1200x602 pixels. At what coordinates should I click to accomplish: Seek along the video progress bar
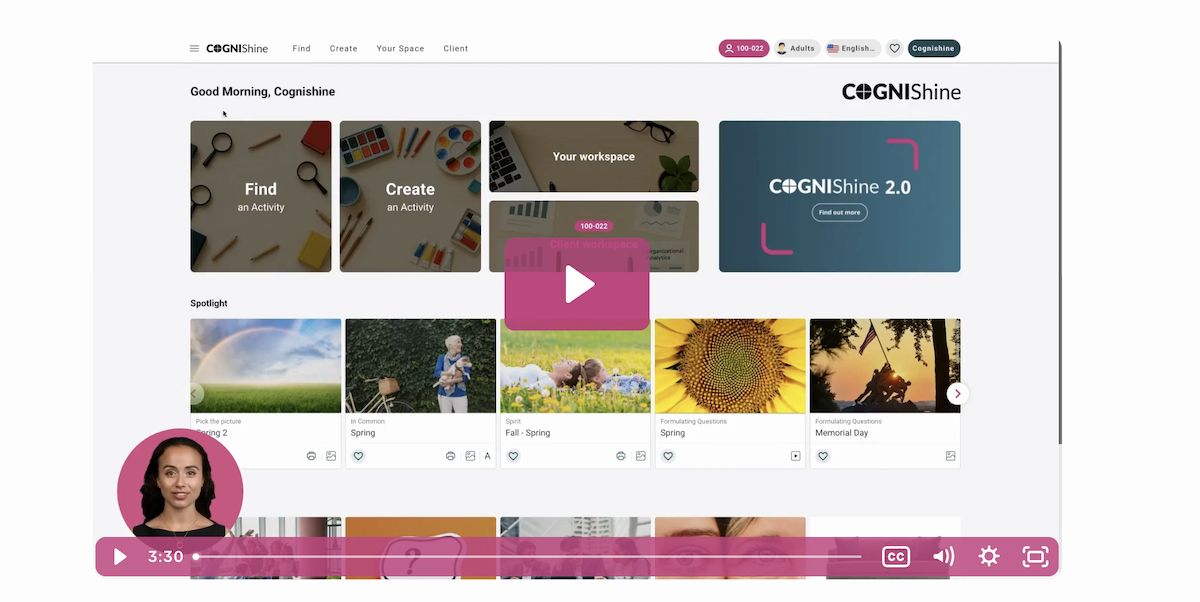point(528,557)
